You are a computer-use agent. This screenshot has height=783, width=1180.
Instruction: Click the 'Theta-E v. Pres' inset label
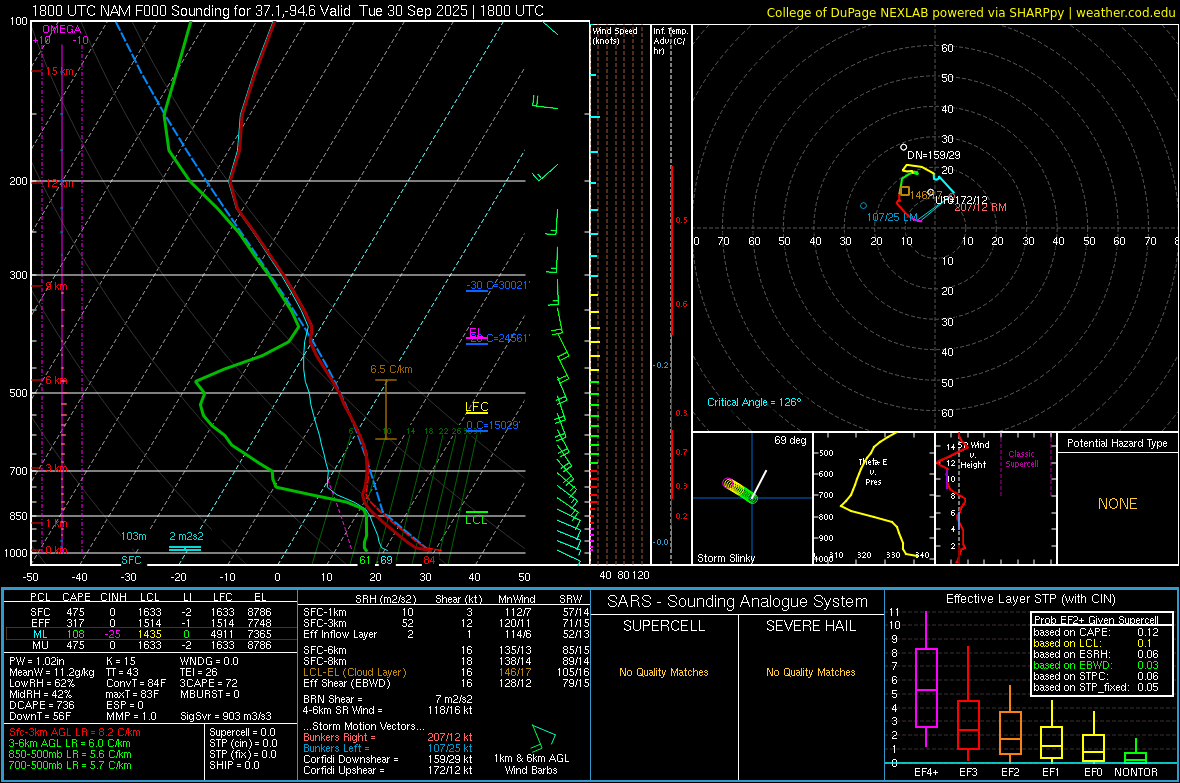coord(873,471)
